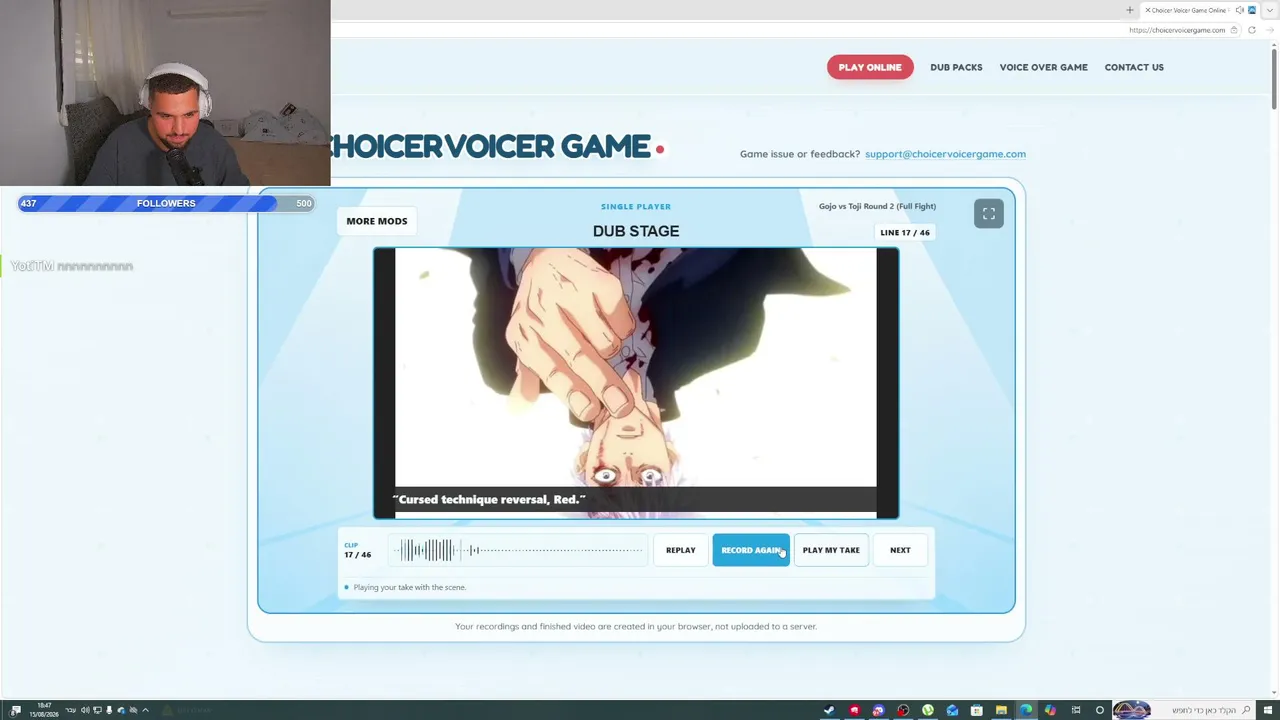Click the "LINE 17 / 46" counter
This screenshot has width=1280, height=720.
(905, 233)
